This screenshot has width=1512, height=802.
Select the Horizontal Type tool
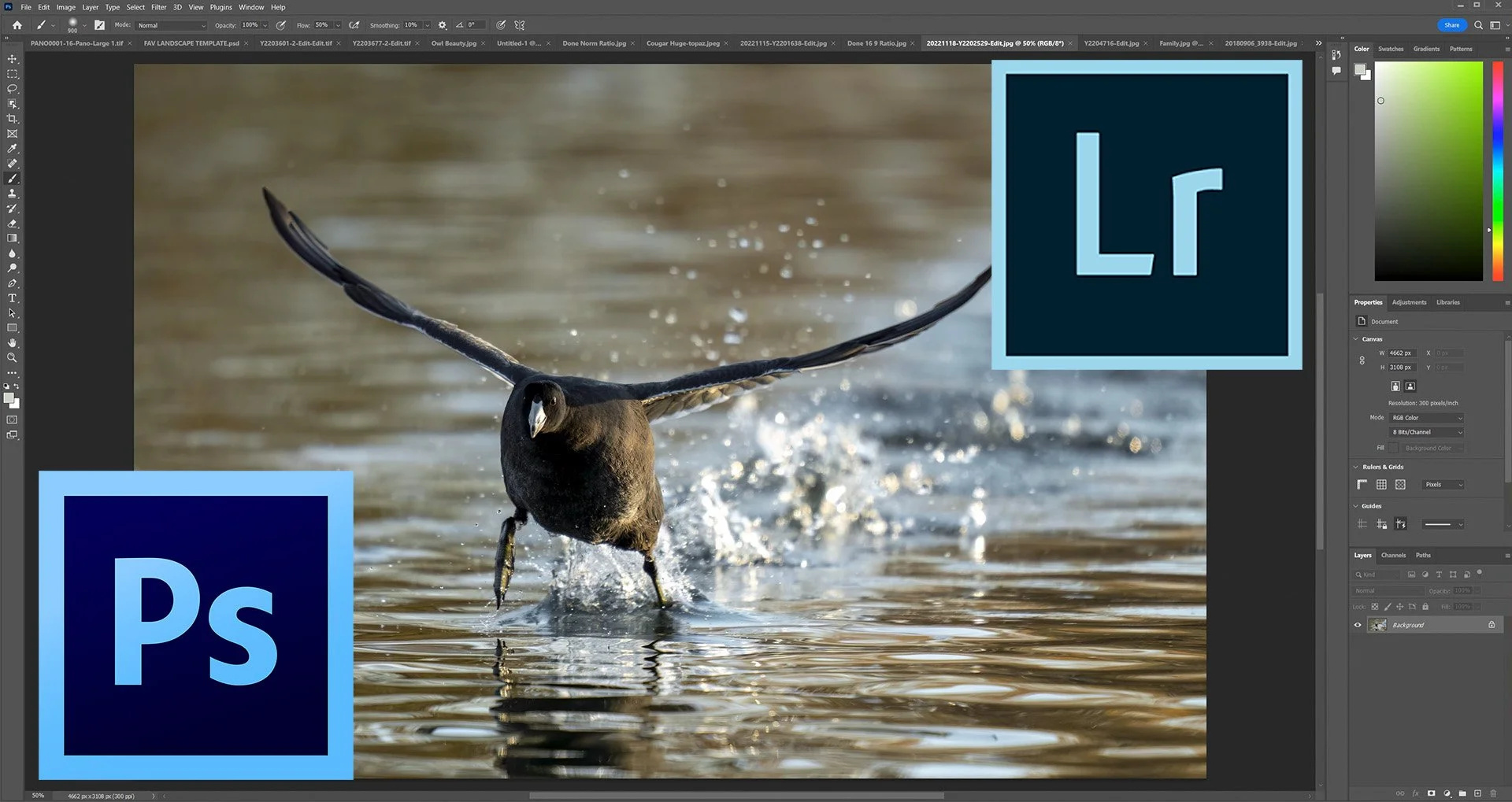coord(12,298)
